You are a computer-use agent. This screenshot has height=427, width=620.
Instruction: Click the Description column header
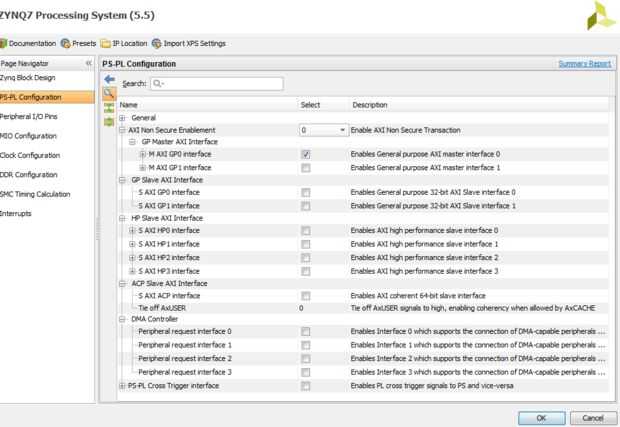point(370,105)
